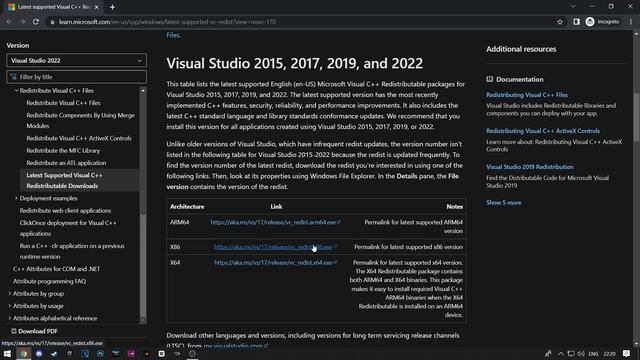Open ClickOnce deployment for Visual C++ applications
Viewport: 640px width, 360px height.
tap(68, 228)
